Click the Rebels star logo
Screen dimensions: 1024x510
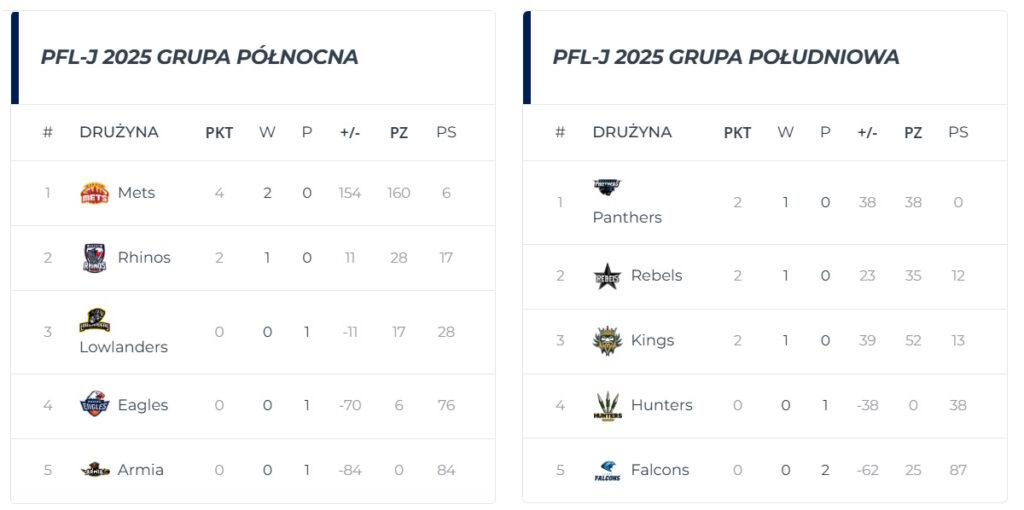(x=607, y=276)
